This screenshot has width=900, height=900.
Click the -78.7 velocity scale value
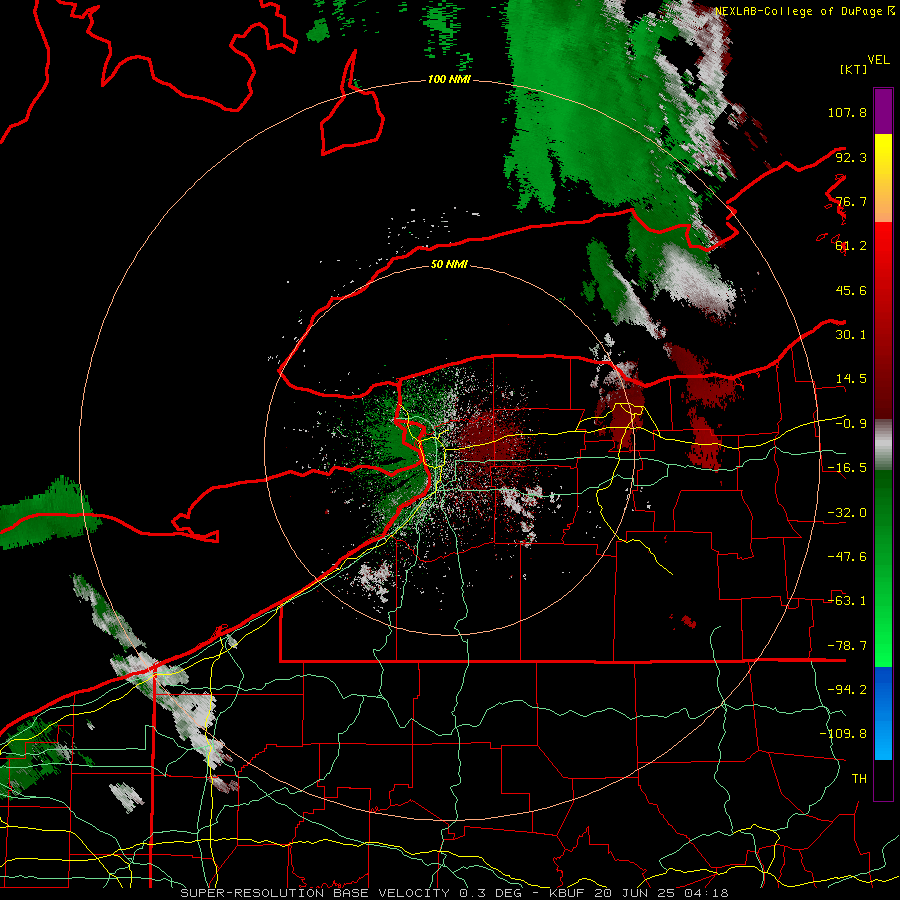(x=847, y=646)
